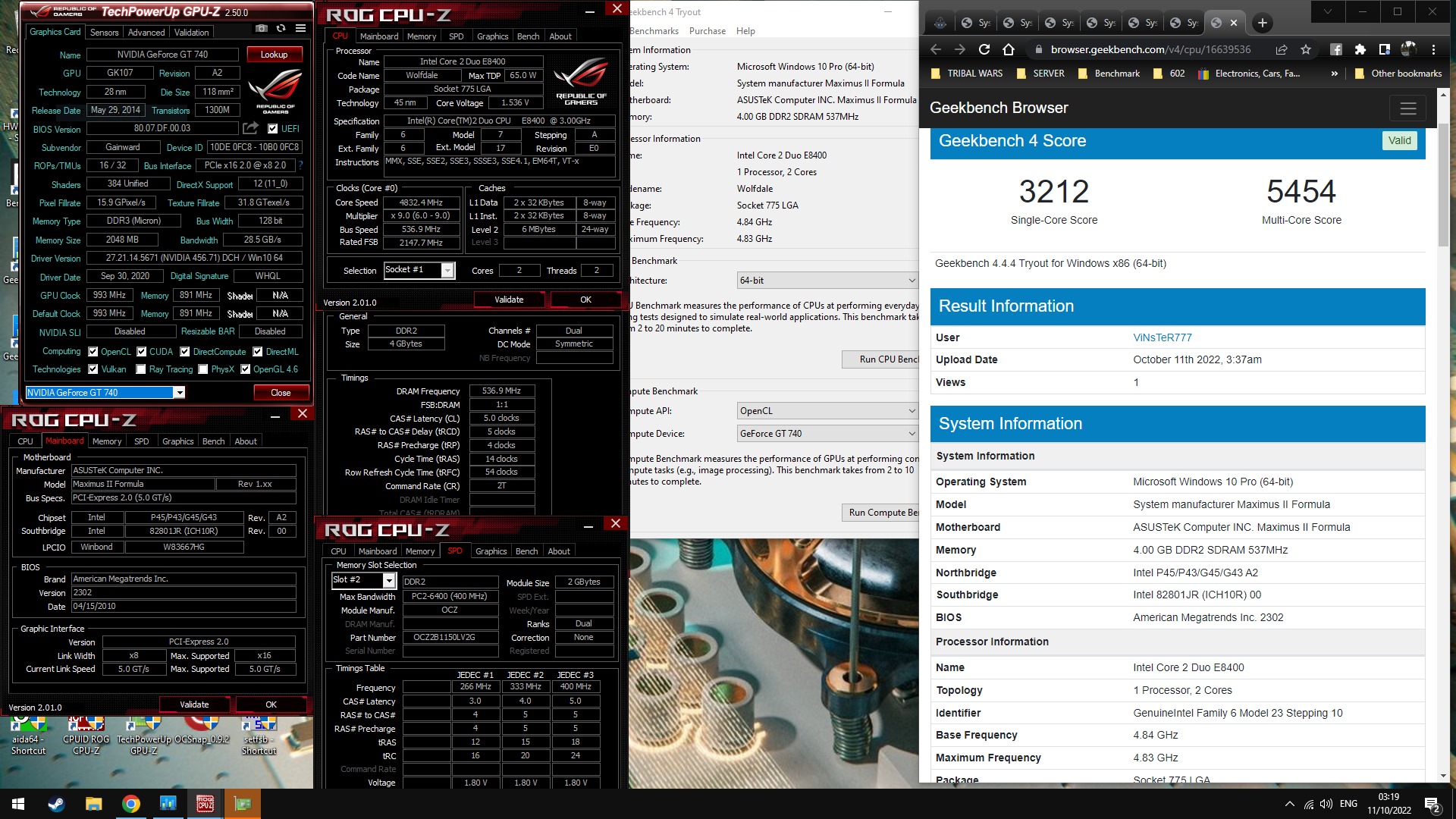1456x819 pixels.
Task: Take a GPU-Z screenshot using the camera icon
Action: coord(262,28)
